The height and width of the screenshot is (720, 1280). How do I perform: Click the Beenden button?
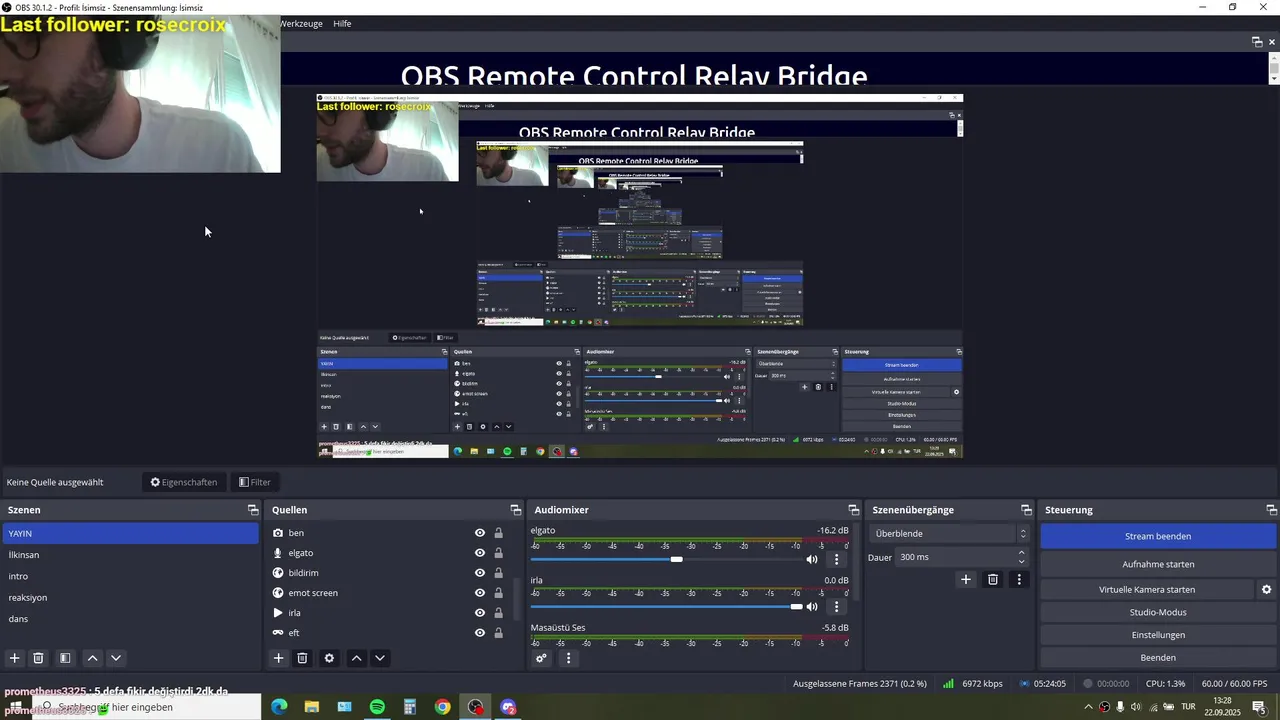pos(1158,658)
